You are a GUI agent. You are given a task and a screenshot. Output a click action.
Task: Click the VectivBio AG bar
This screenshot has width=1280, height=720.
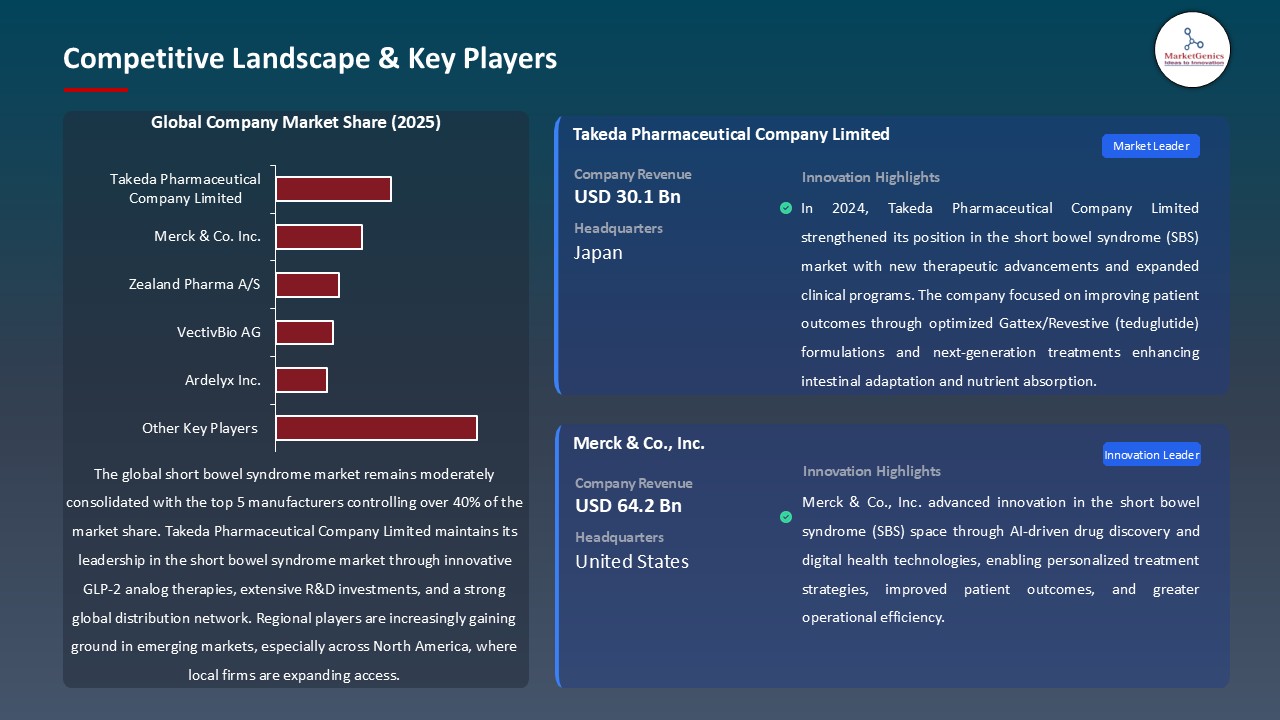(x=305, y=331)
